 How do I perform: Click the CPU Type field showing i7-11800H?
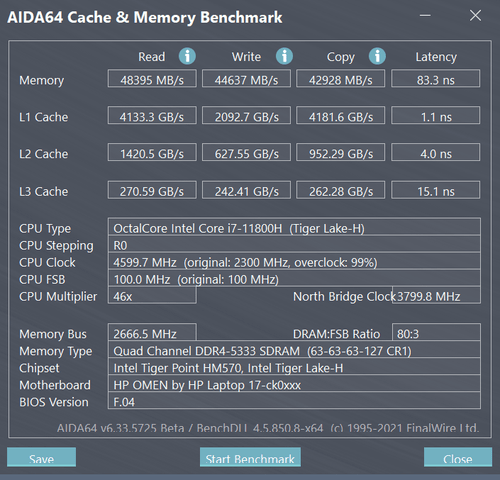[294, 227]
